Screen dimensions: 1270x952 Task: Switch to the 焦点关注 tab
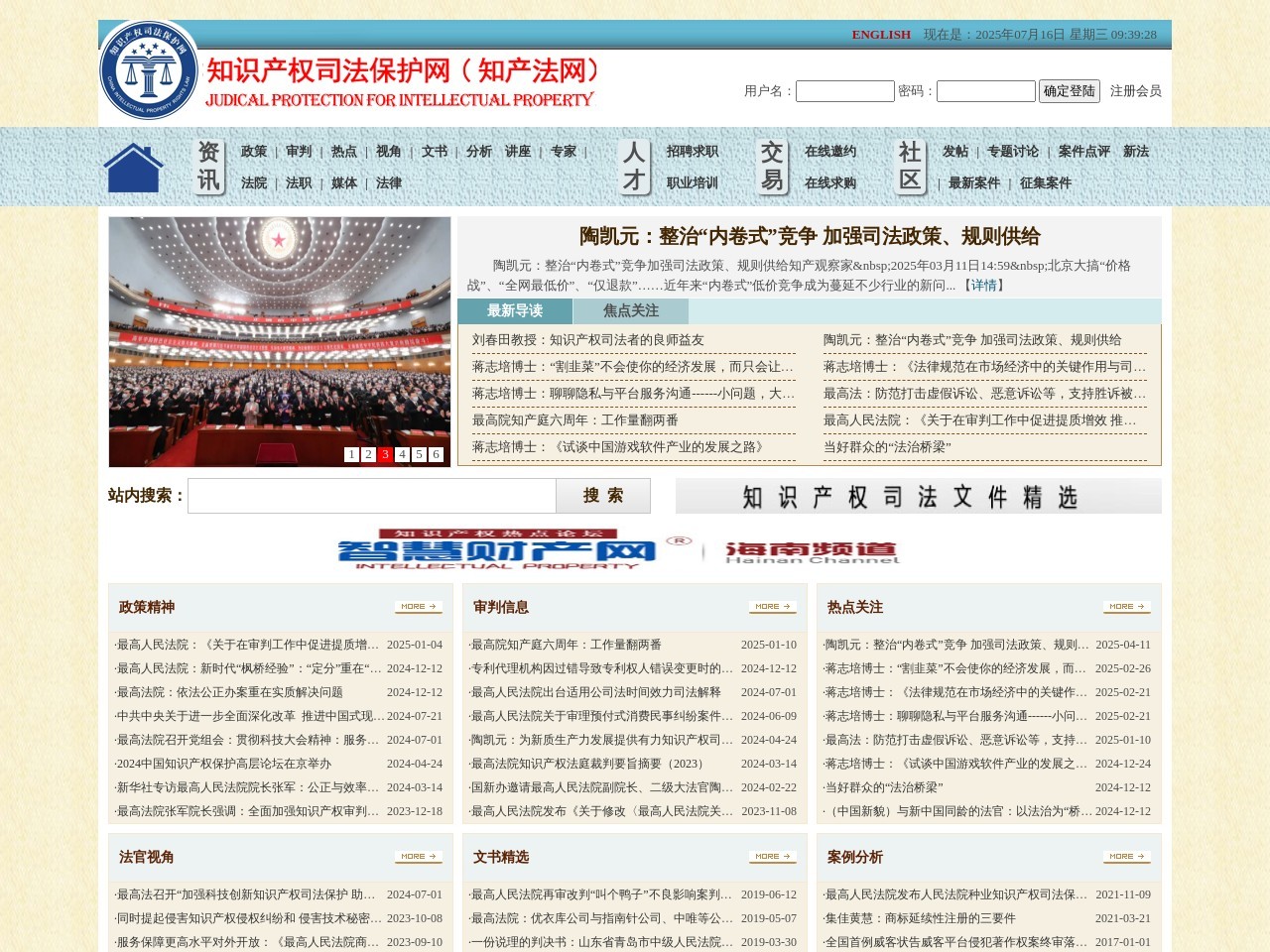tap(631, 311)
